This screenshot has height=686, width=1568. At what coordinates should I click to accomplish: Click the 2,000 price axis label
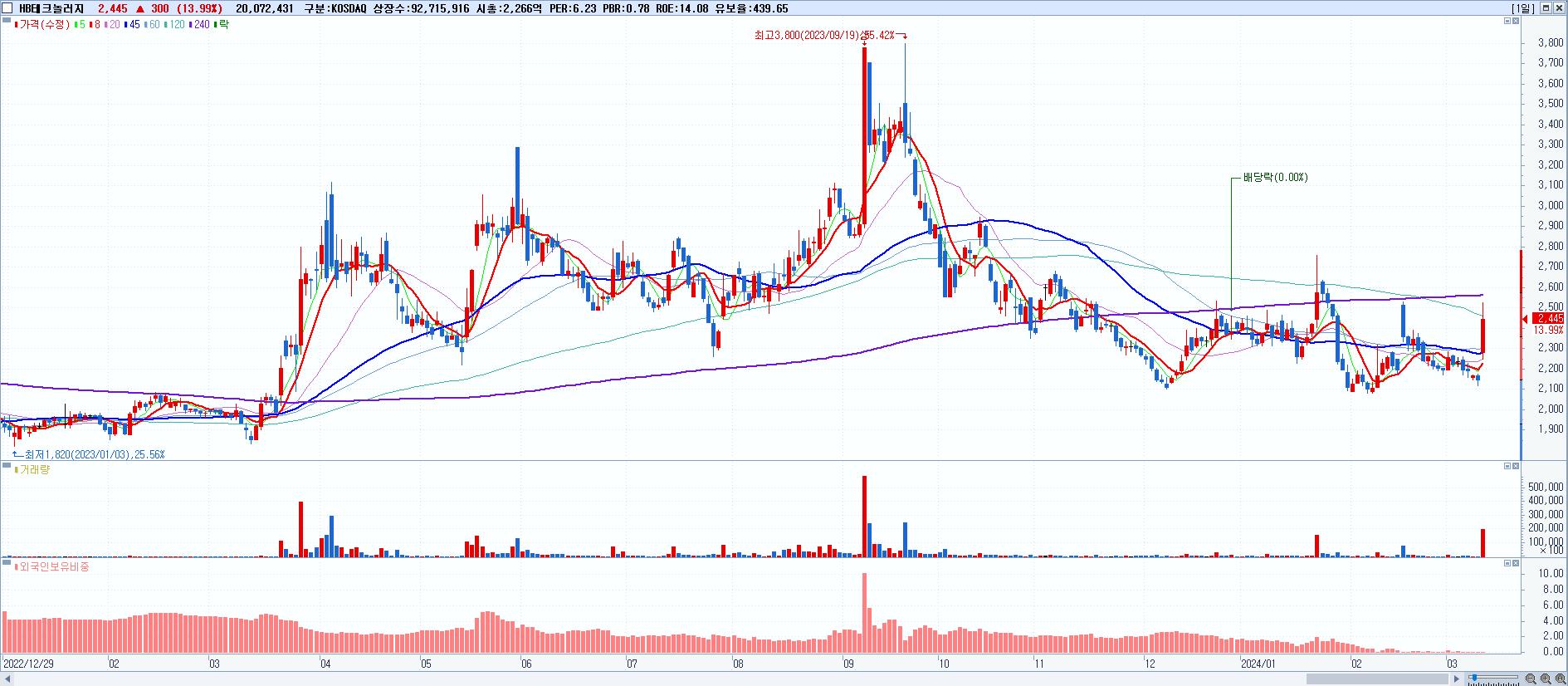(1551, 409)
